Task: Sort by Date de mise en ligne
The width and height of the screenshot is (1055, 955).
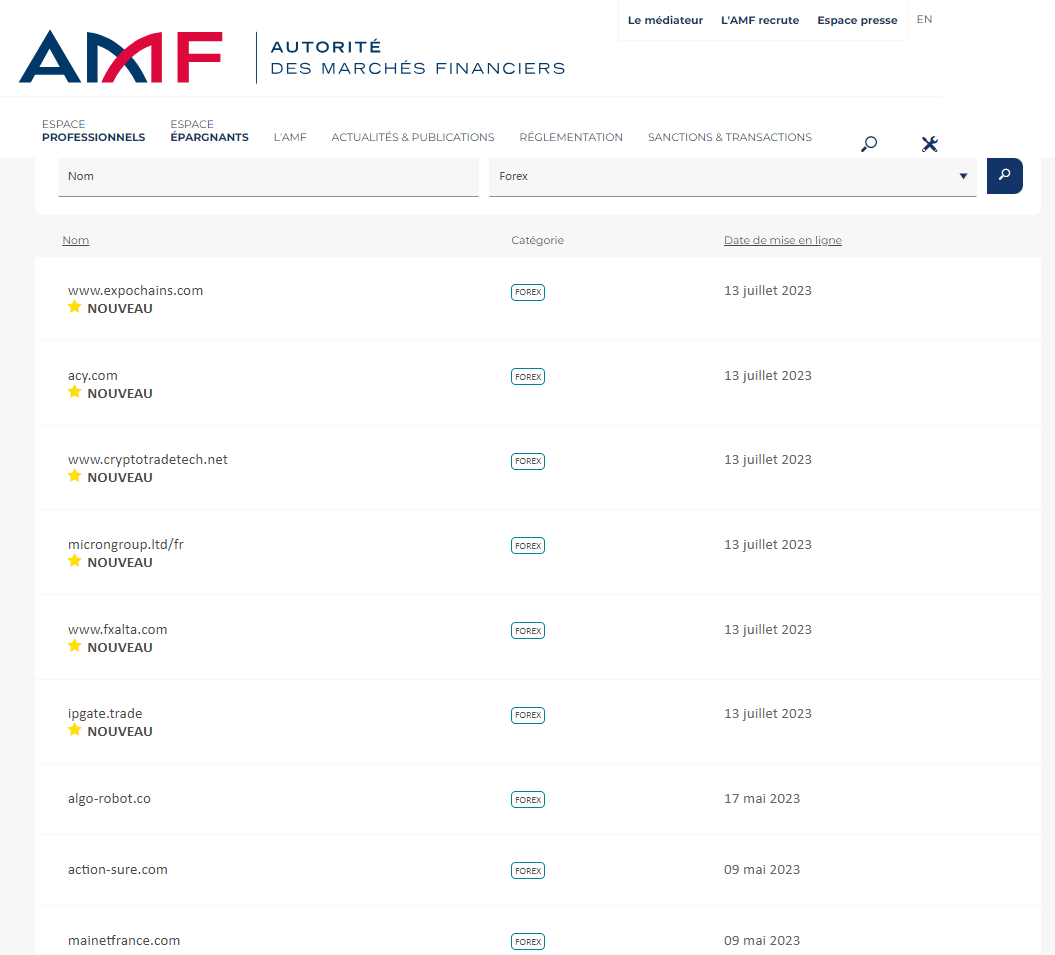Action: point(782,240)
